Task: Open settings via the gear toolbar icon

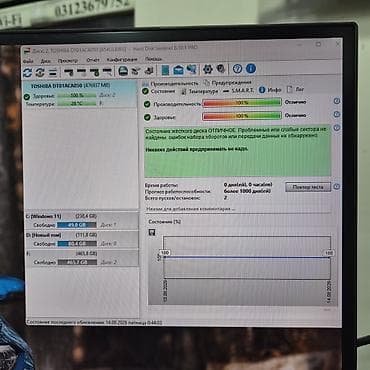Action: coord(208,69)
